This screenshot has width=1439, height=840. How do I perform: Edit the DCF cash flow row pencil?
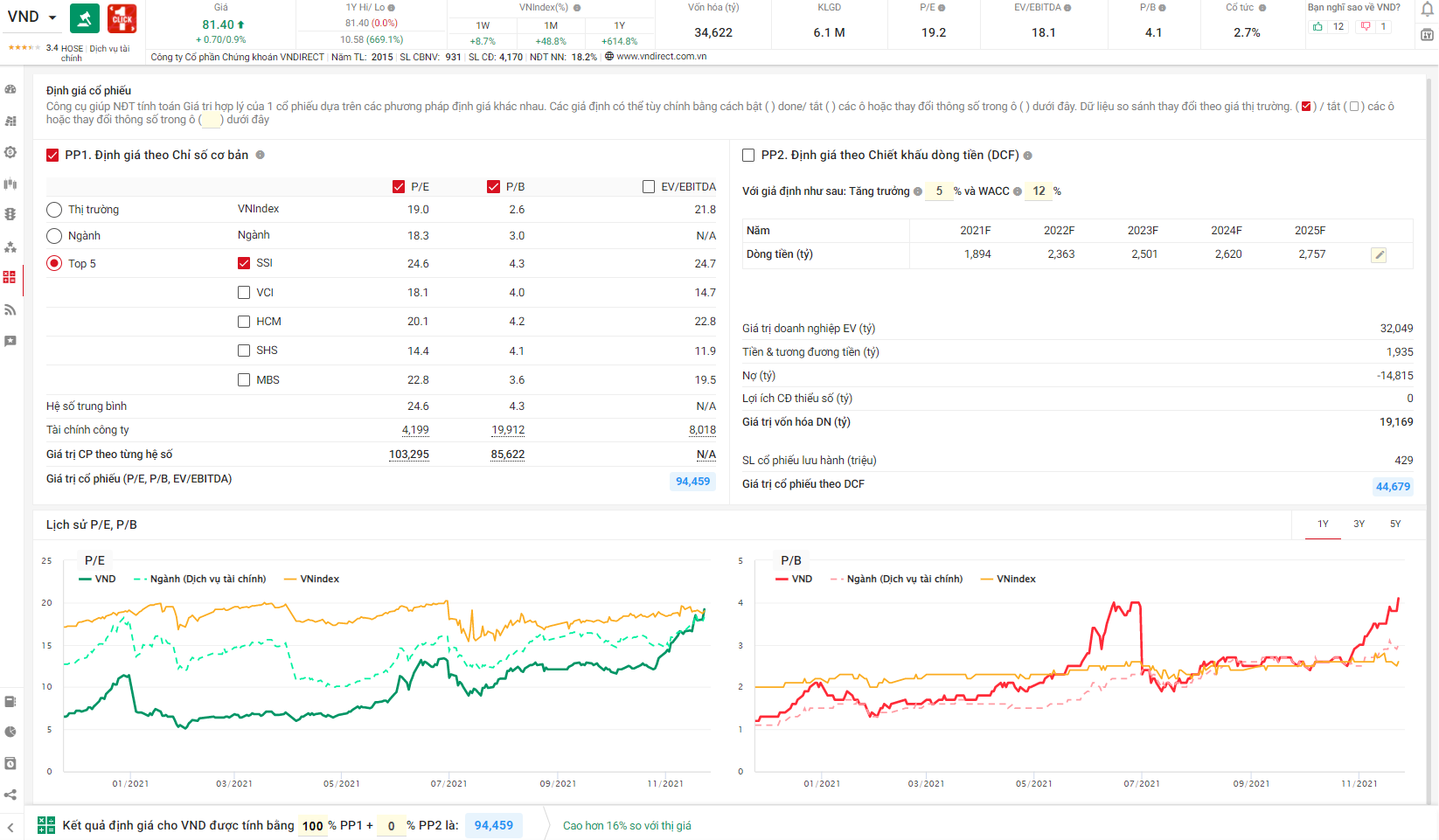[x=1379, y=255]
